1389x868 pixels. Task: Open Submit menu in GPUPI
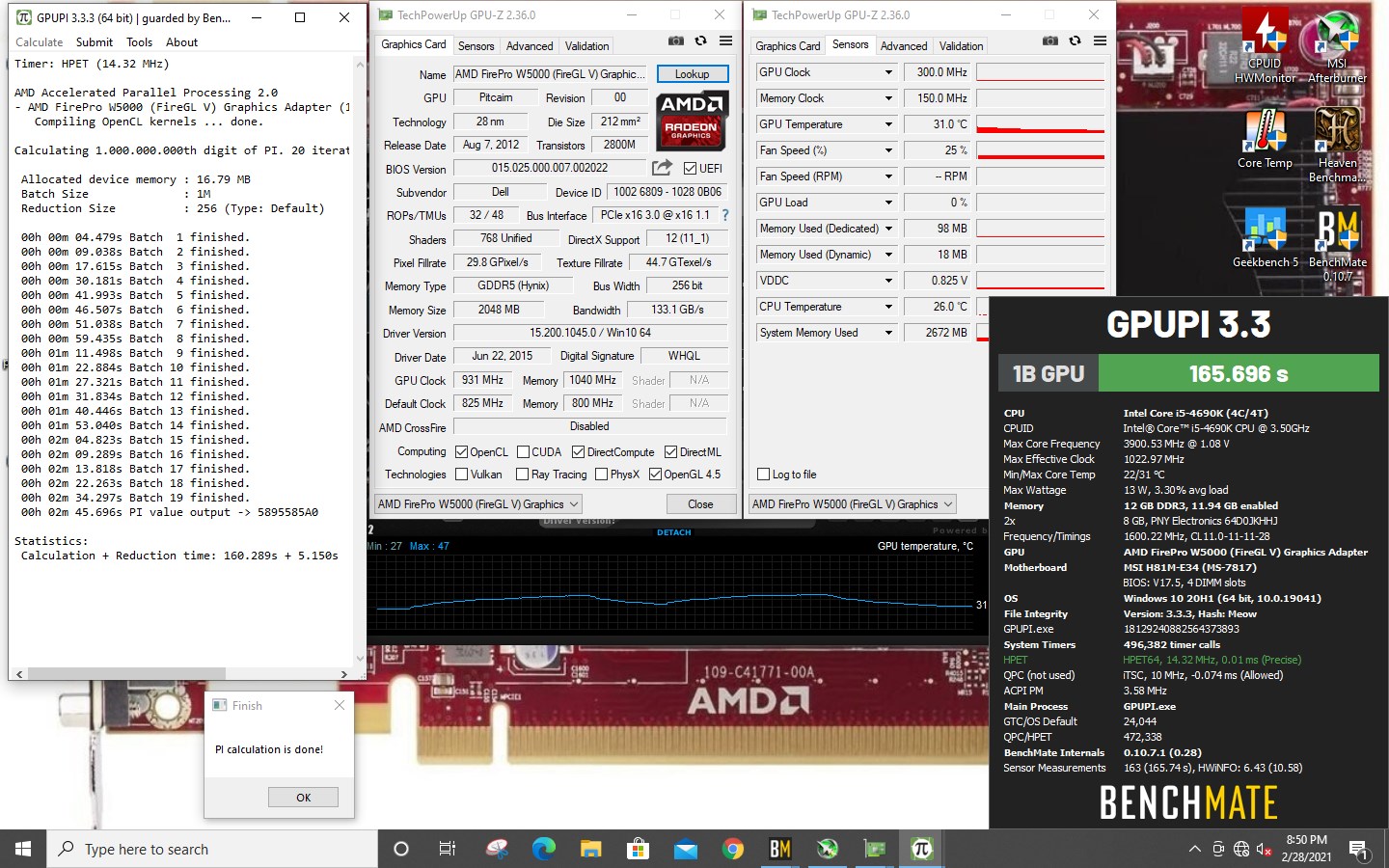click(x=95, y=42)
